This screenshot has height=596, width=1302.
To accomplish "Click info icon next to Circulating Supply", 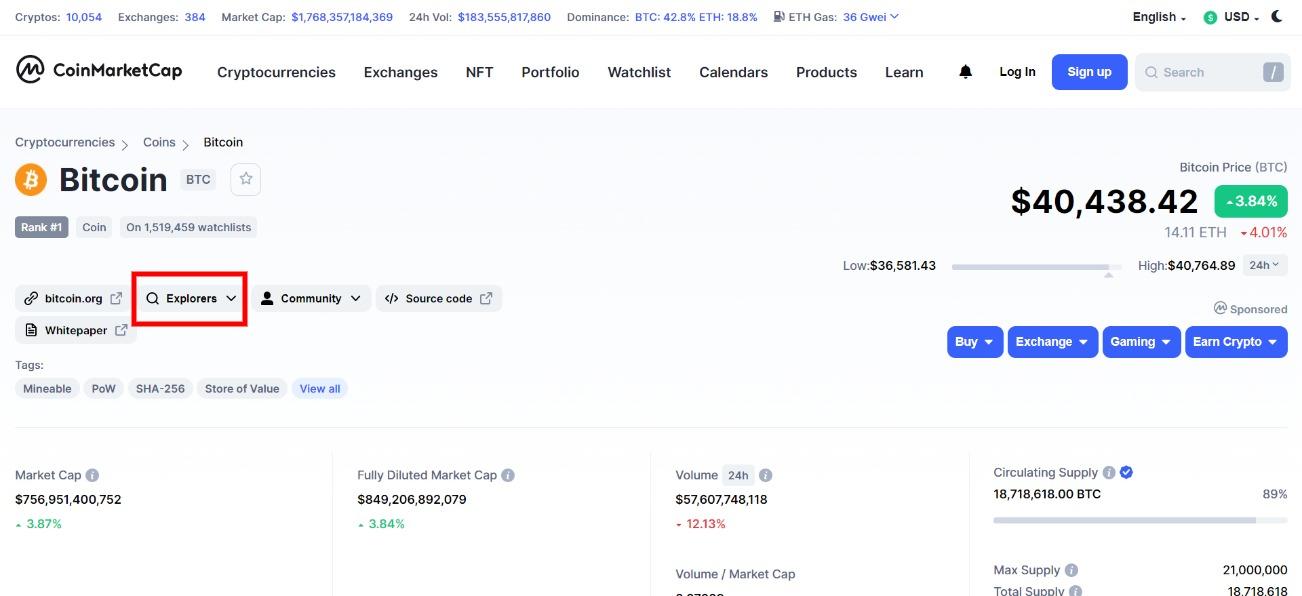I will [x=1108, y=473].
